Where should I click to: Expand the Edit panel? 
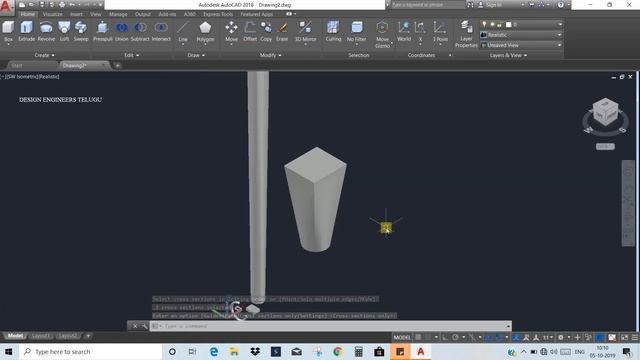[x=131, y=55]
